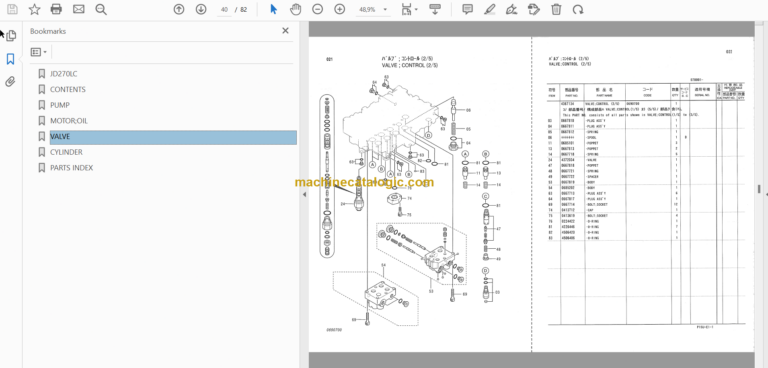Image resolution: width=768 pixels, height=368 pixels.
Task: Select the highlighted VALVE bookmark
Action: [x=173, y=137]
